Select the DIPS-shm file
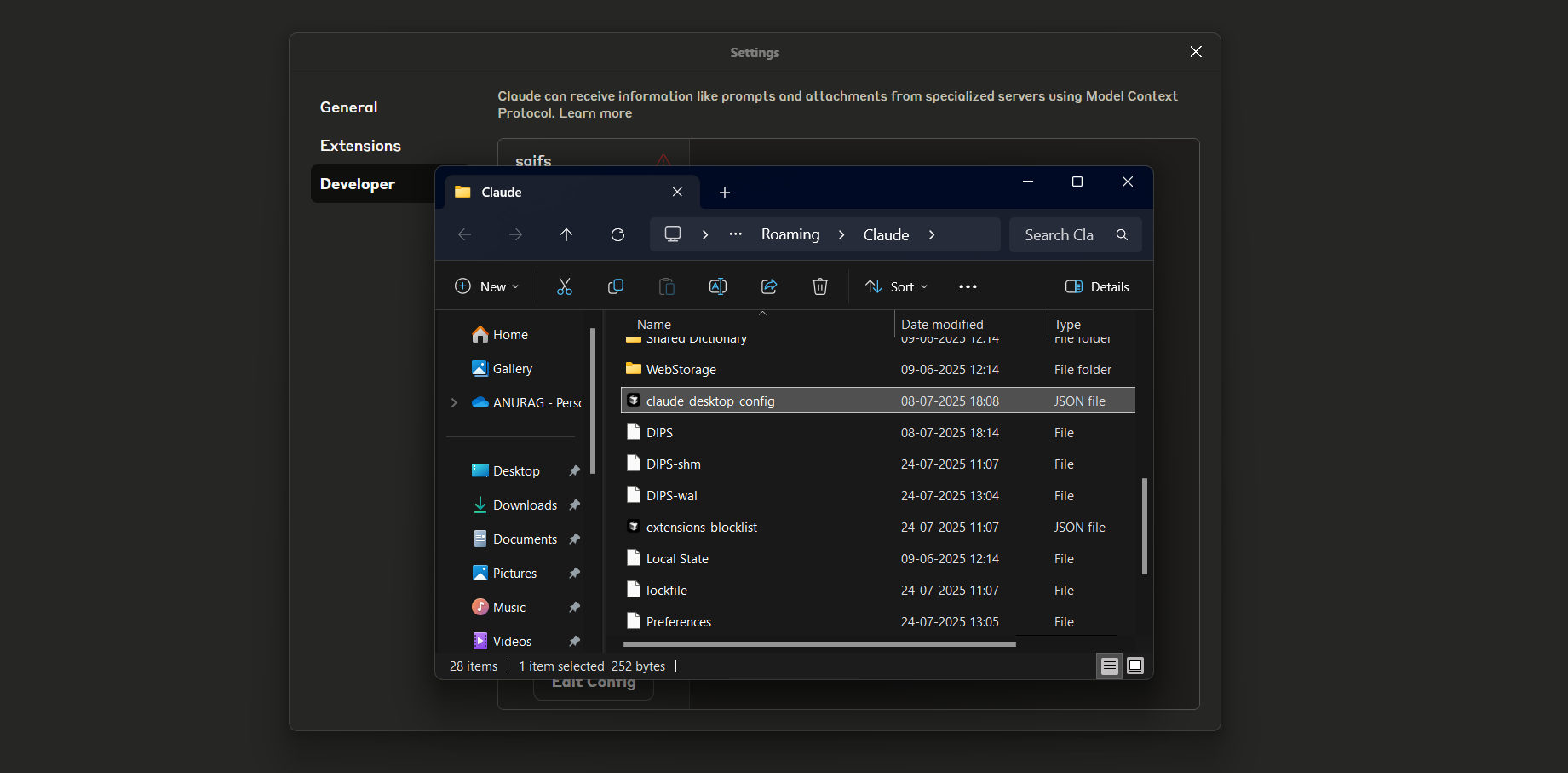Screen dimensions: 1568x773 click(878, 464)
